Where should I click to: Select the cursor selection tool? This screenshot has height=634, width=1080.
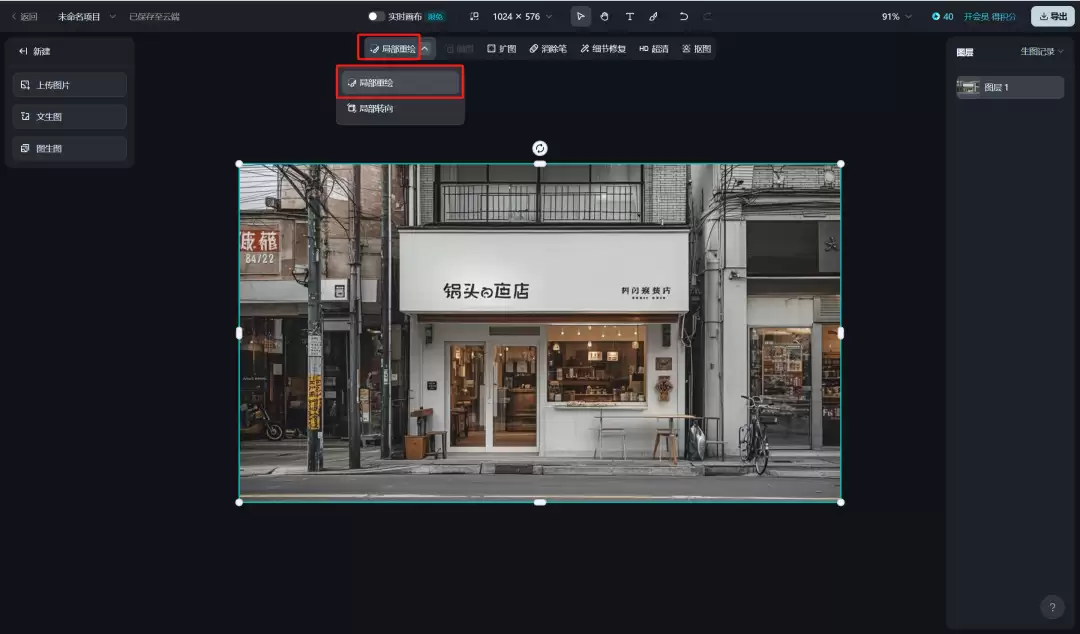click(581, 16)
